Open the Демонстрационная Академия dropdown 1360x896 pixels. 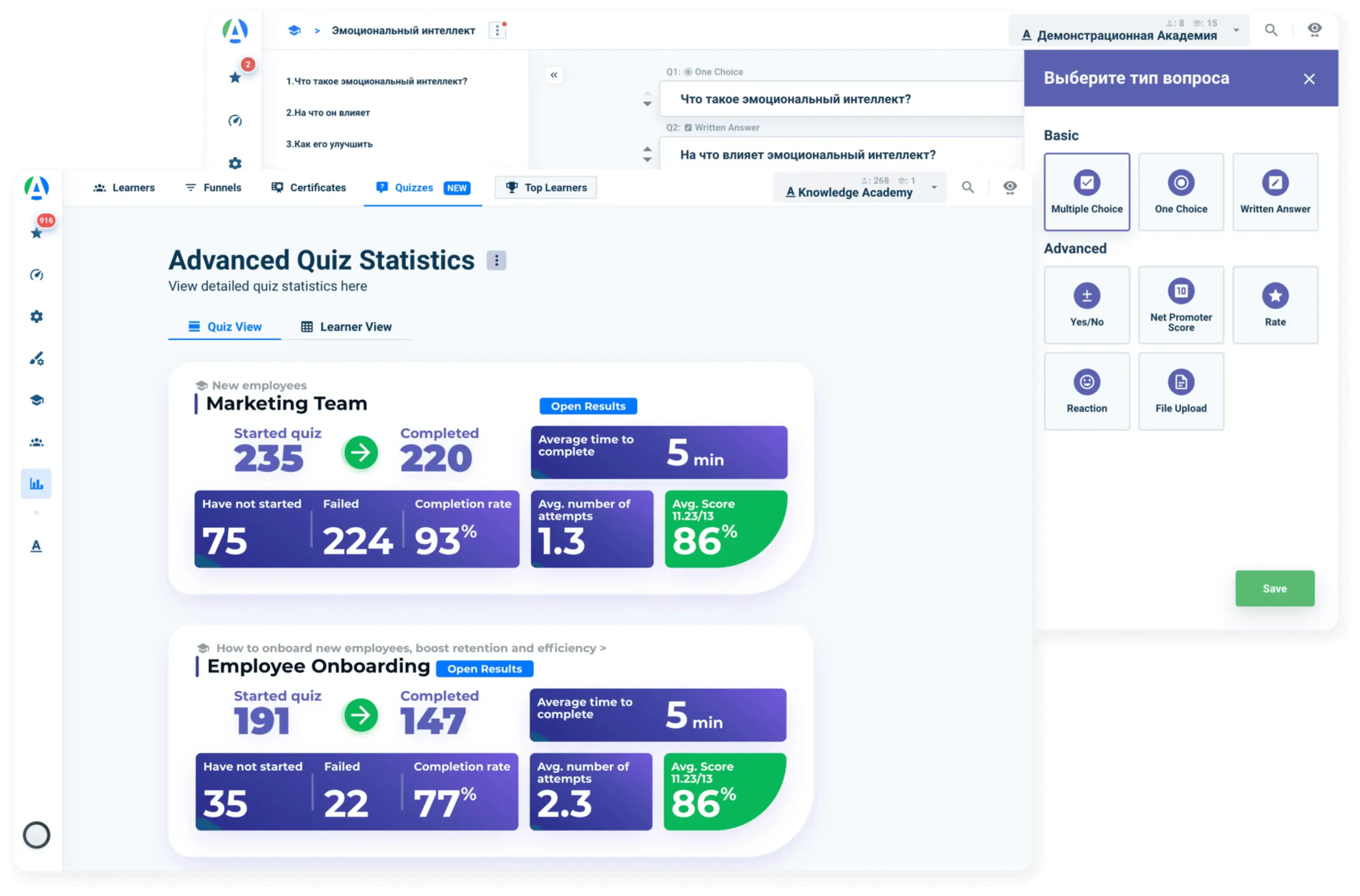(1236, 30)
